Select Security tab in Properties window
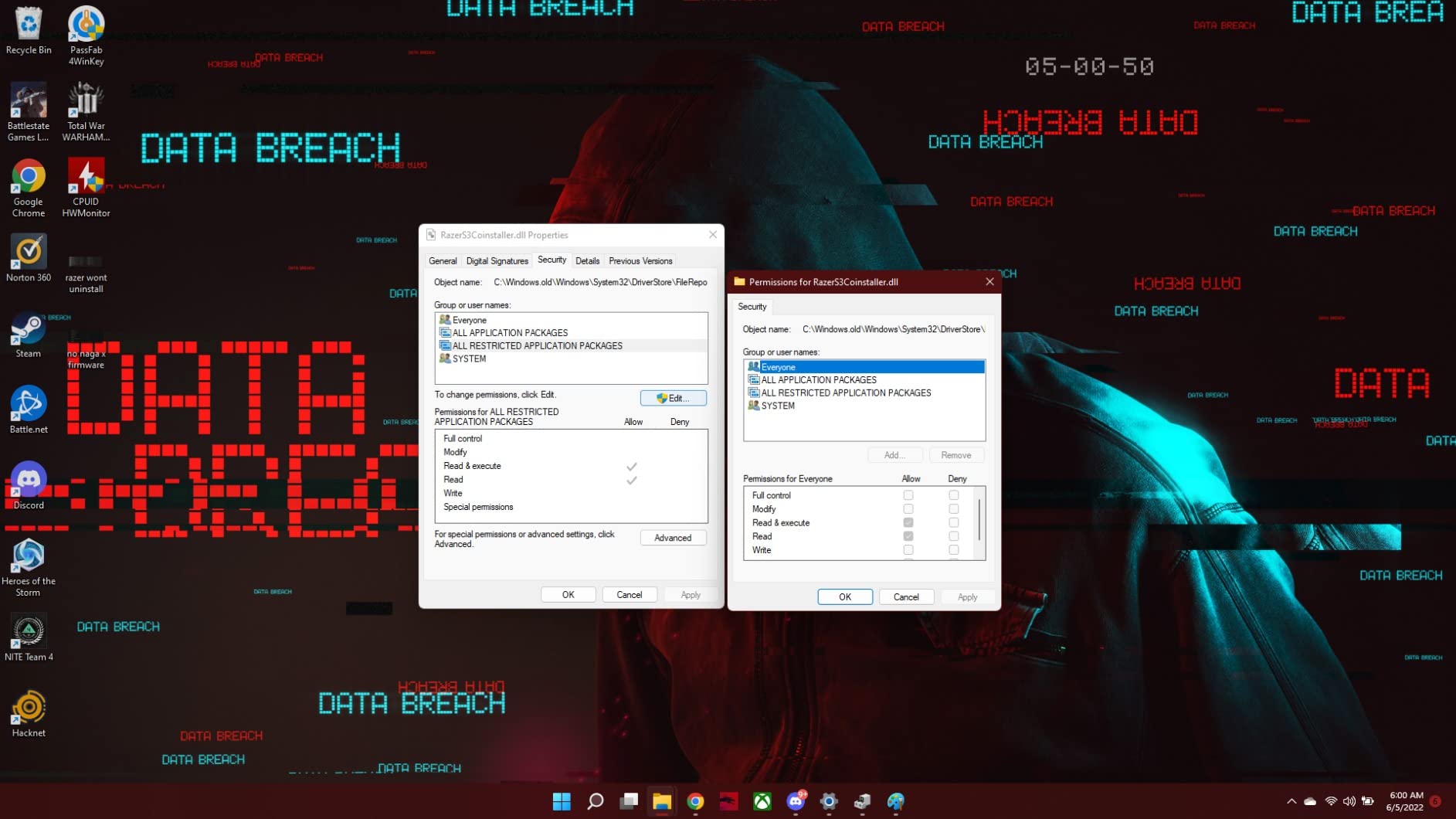Viewport: 1456px width, 819px height. pyautogui.click(x=552, y=260)
